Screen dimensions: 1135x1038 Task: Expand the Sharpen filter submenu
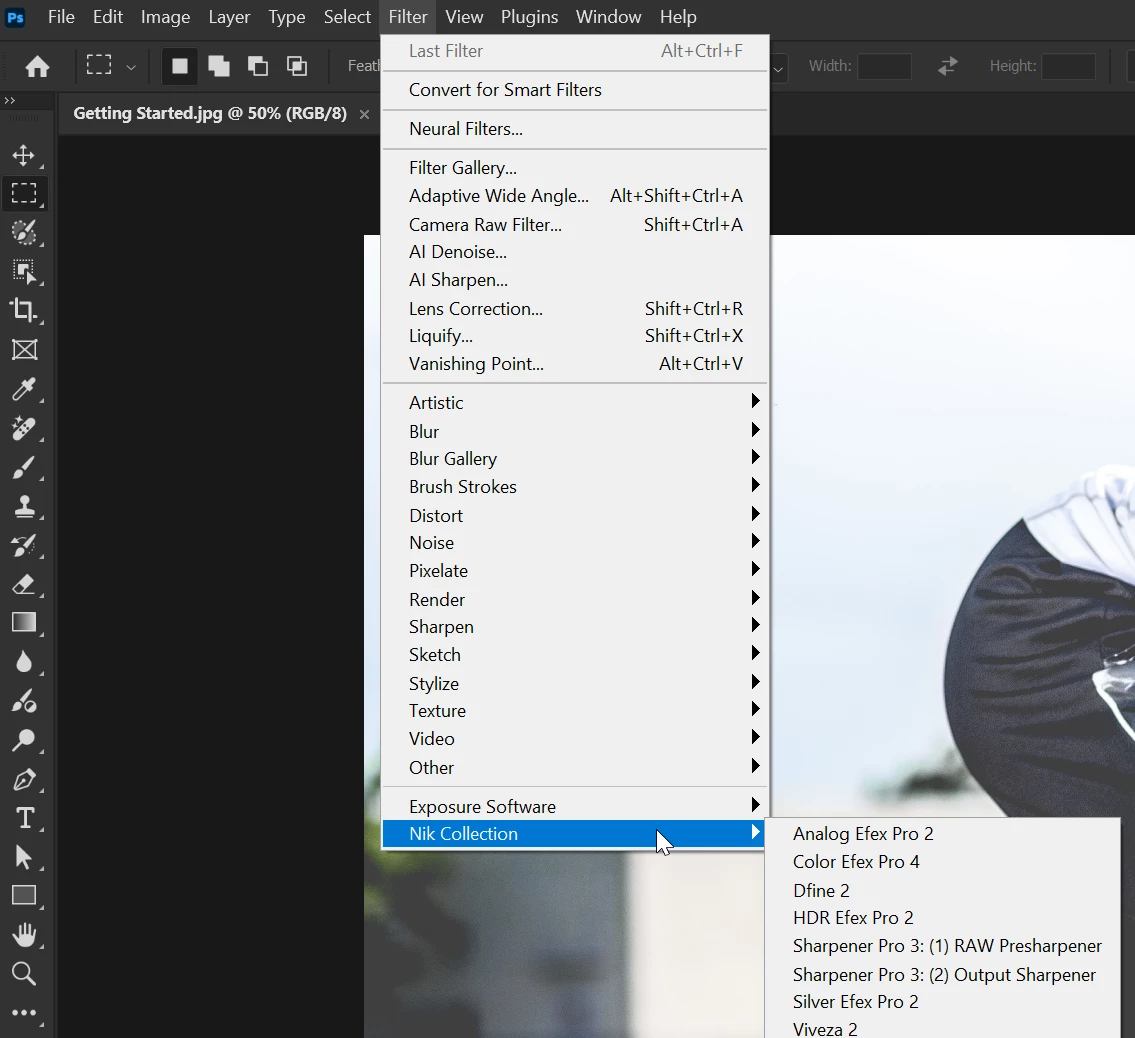point(575,626)
